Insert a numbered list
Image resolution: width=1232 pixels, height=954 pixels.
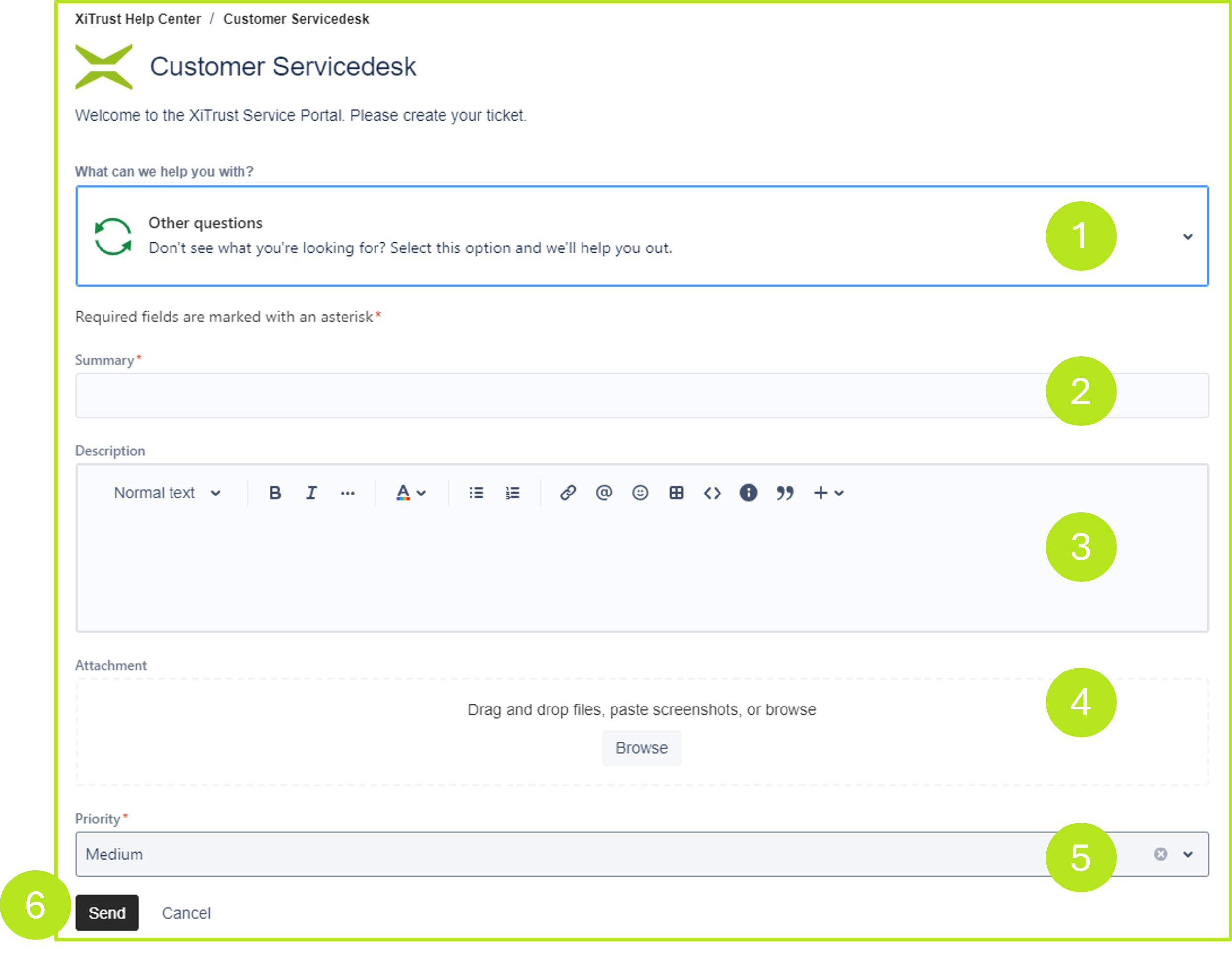512,493
